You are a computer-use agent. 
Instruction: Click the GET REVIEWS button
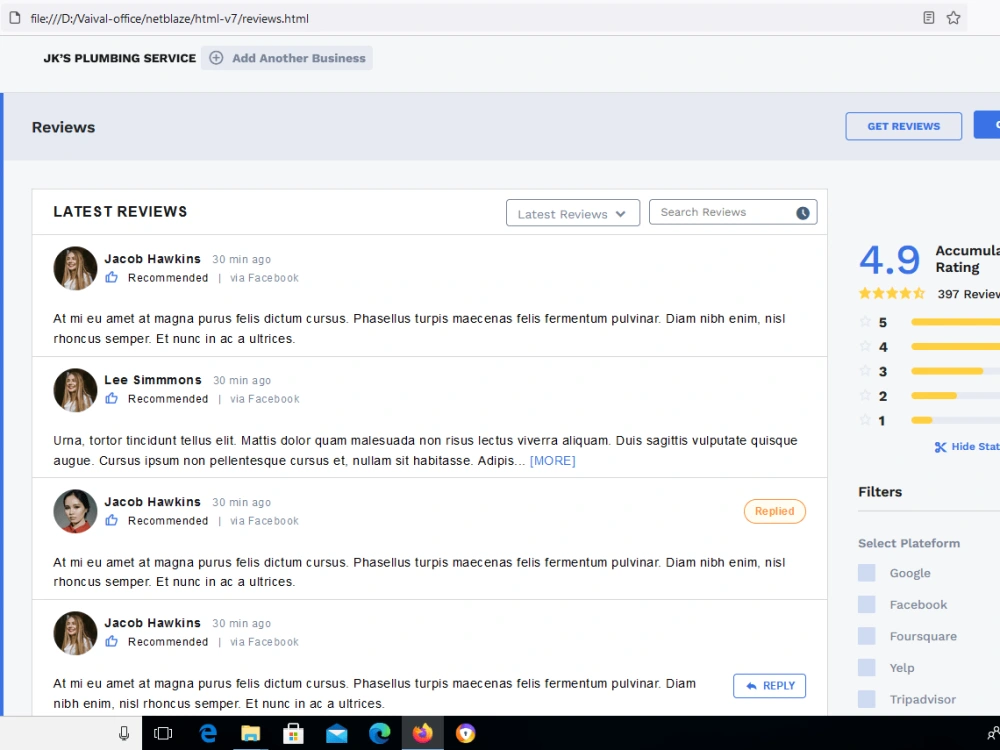point(903,126)
